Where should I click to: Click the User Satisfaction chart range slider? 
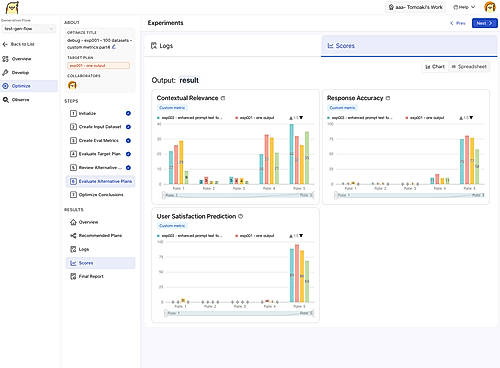coord(239,313)
